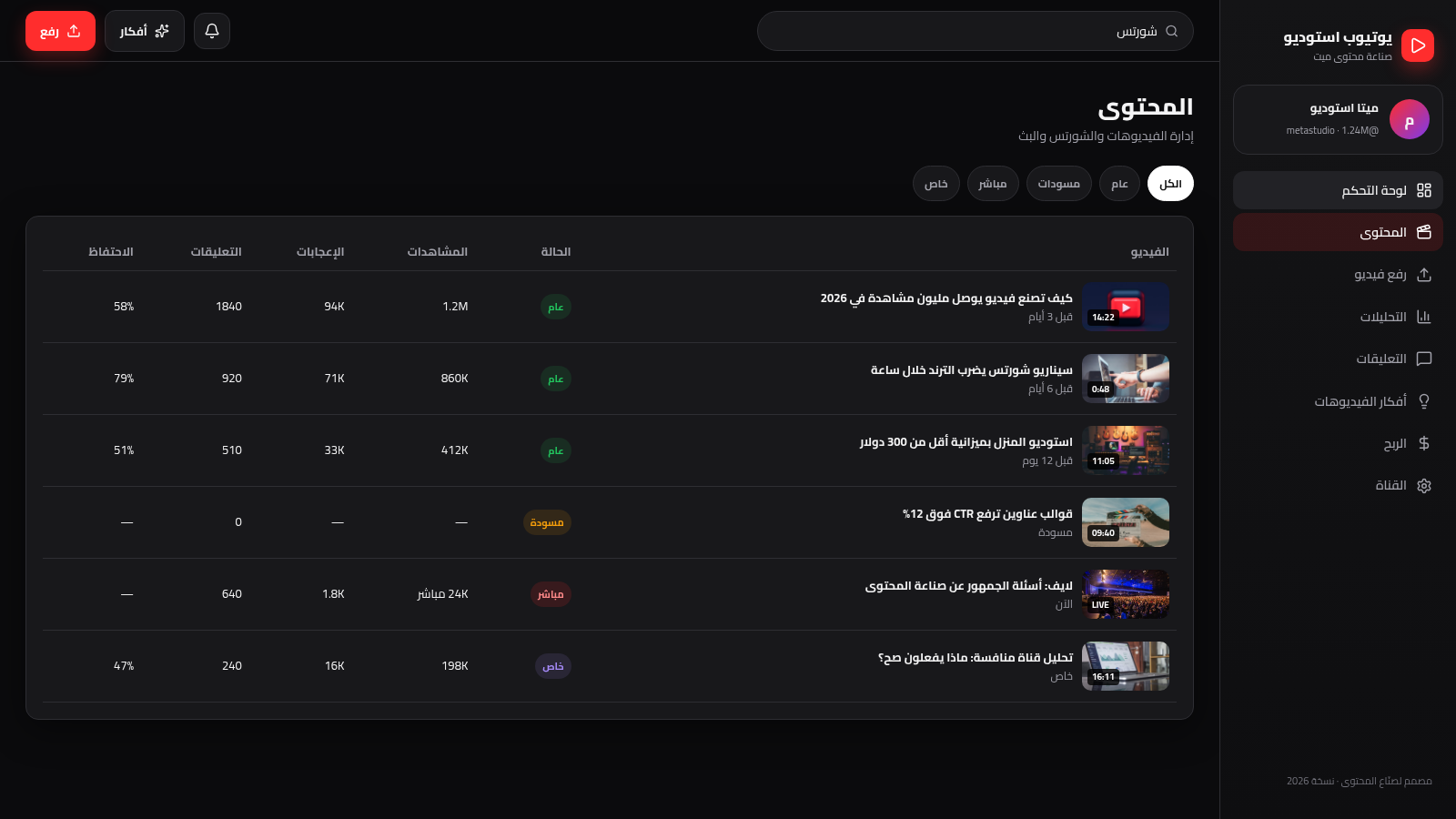Screen dimensions: 1456x819
Task: Click the notifications bell icon
Action: click(x=212, y=31)
